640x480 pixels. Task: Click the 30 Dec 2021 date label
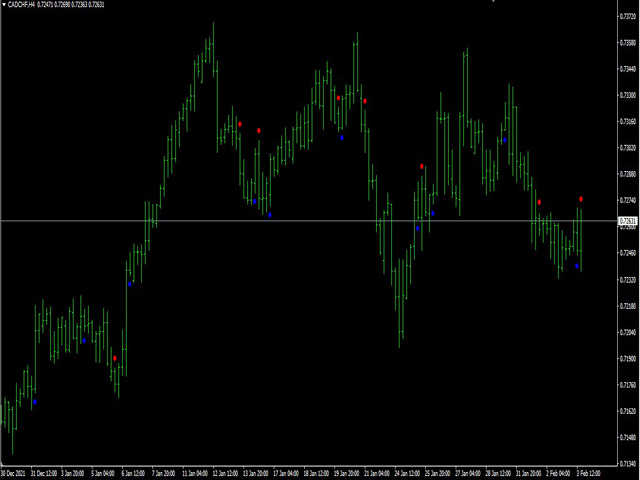(x=14, y=473)
